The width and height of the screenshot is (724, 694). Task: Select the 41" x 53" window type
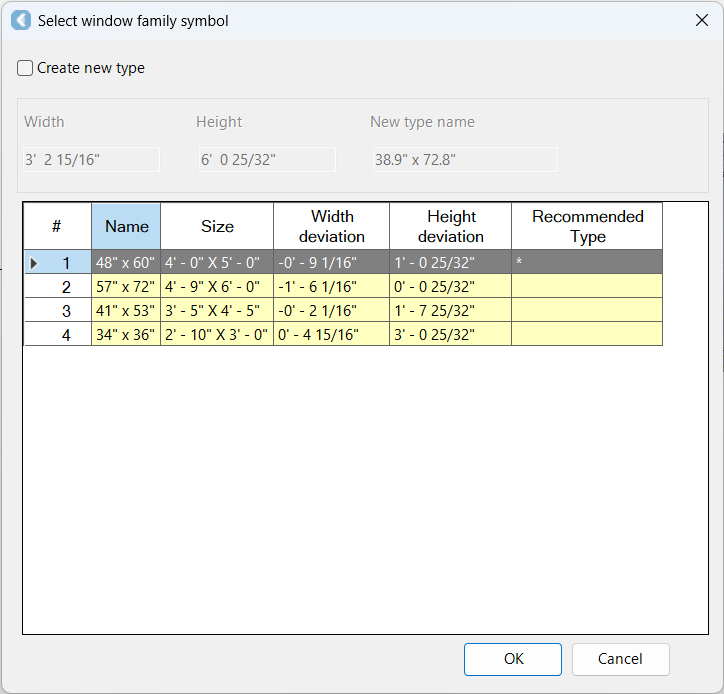point(126,311)
